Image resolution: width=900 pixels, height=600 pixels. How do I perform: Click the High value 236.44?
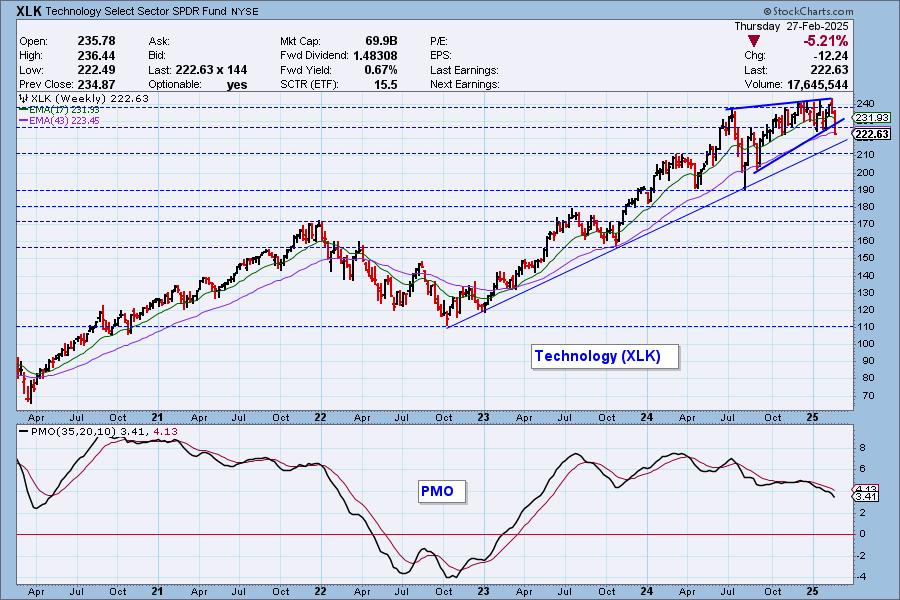(x=96, y=56)
